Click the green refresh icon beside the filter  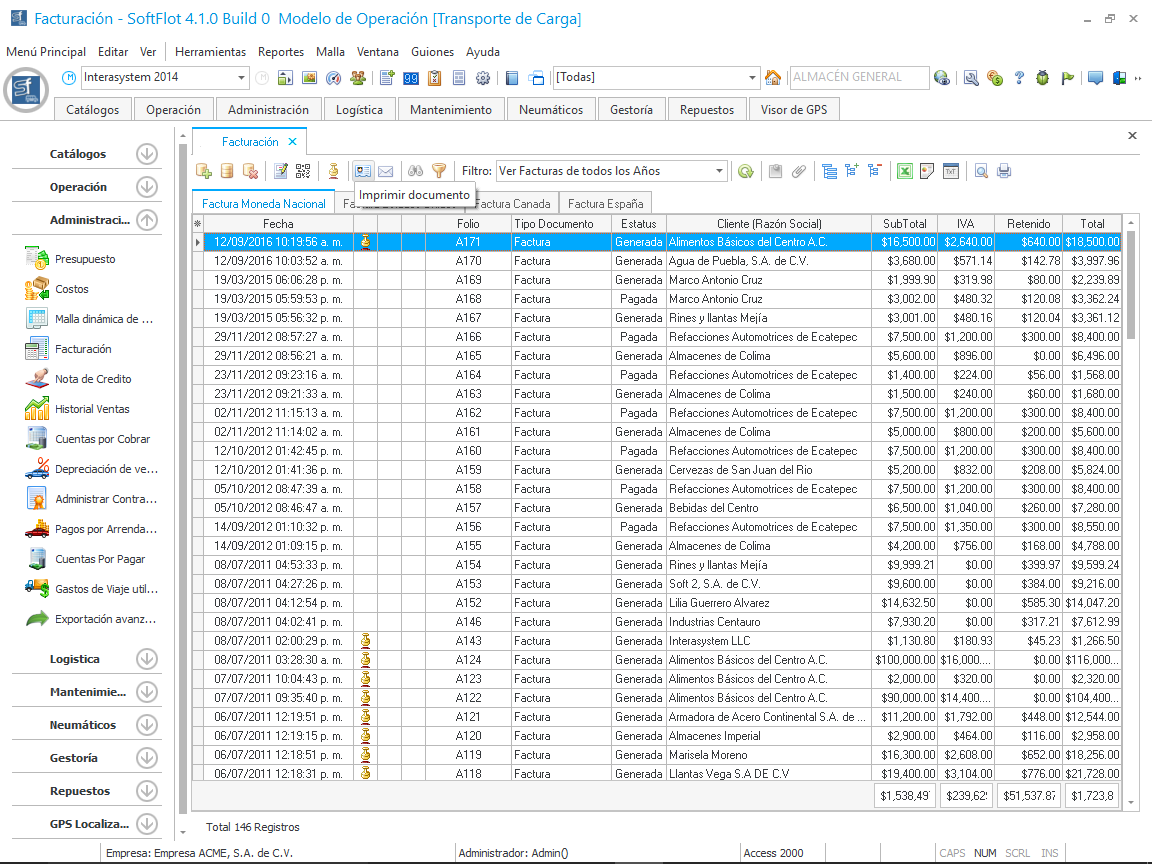745,171
